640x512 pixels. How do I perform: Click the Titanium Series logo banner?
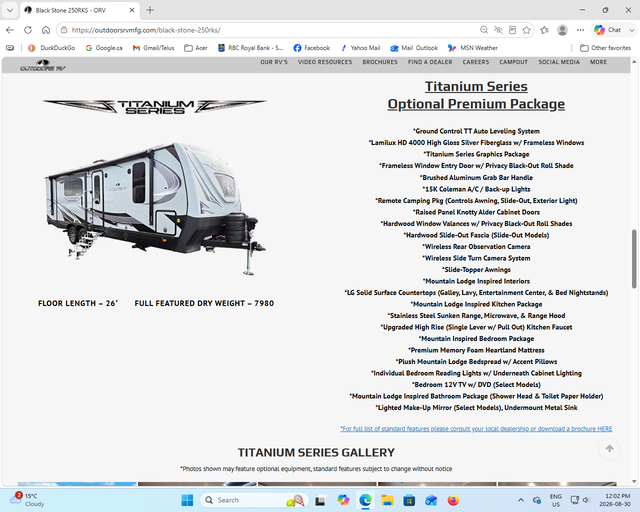(x=155, y=107)
